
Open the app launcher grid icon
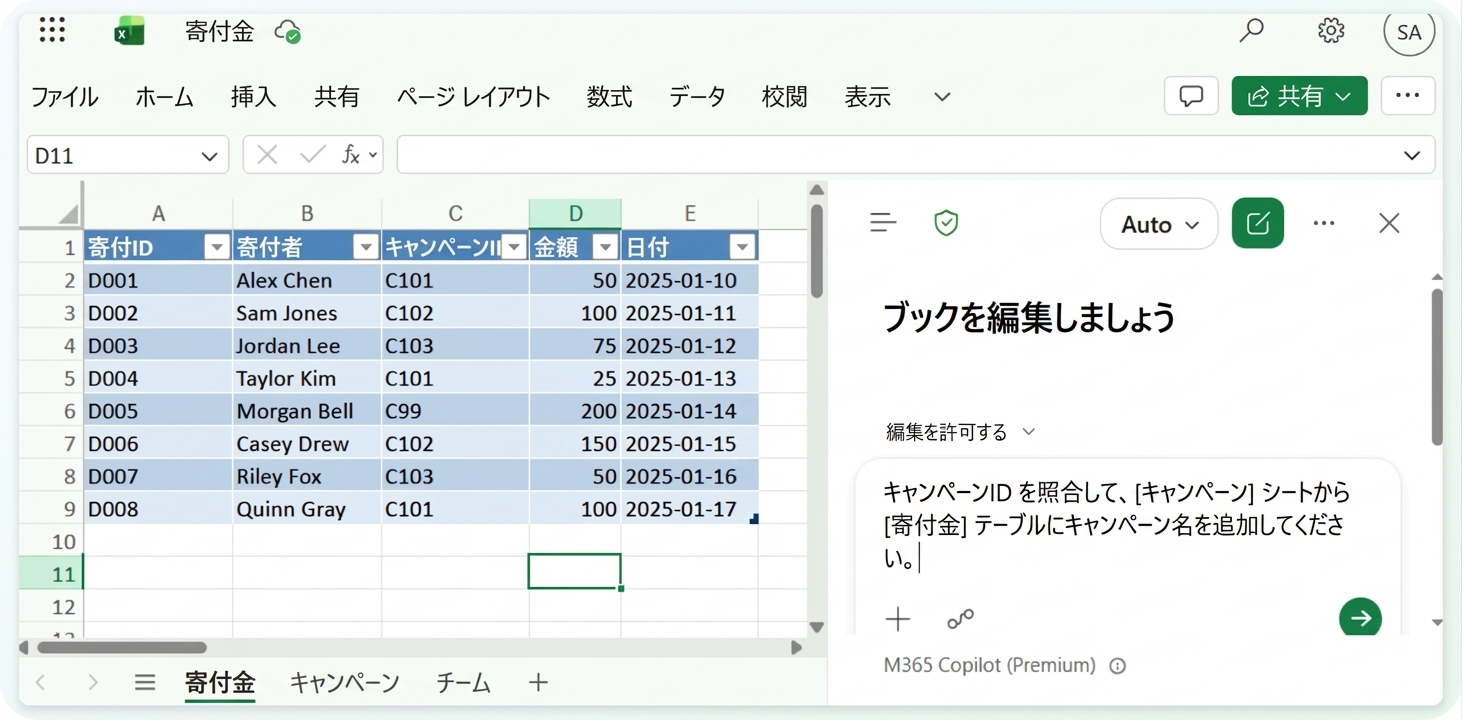click(52, 30)
